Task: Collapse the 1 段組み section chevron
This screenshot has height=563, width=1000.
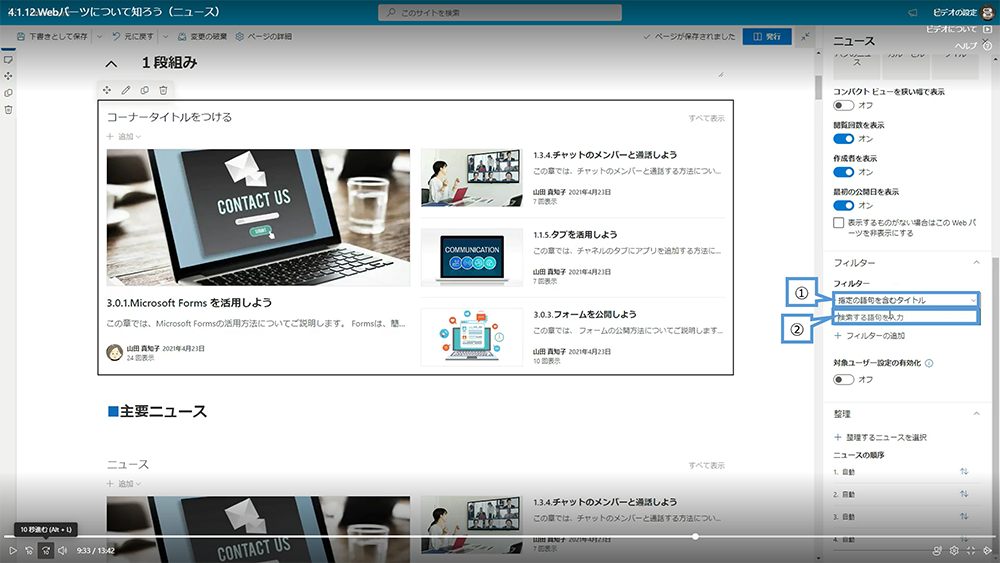Action: point(111,64)
